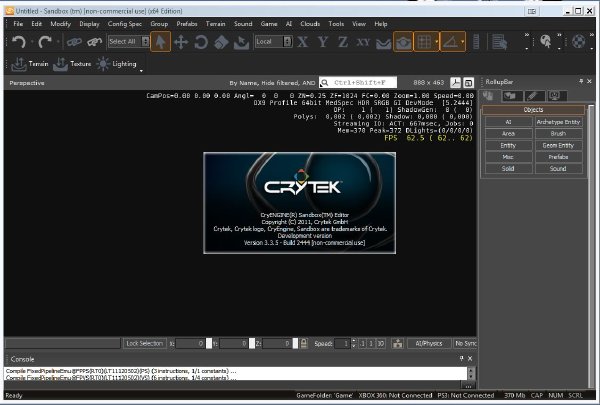Image resolution: width=600 pixels, height=405 pixels.
Task: Switch to the RollupBar modeling pencil tab
Action: pos(532,96)
